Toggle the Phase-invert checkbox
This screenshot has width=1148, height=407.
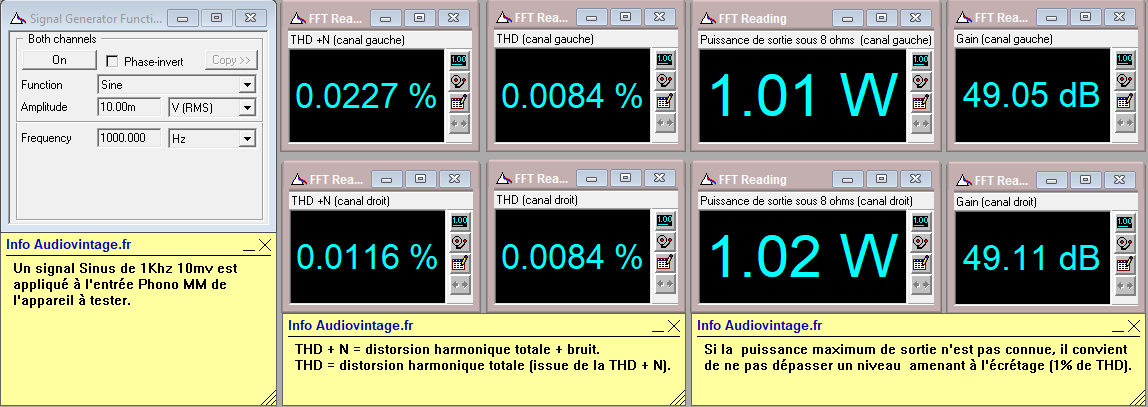(x=112, y=61)
